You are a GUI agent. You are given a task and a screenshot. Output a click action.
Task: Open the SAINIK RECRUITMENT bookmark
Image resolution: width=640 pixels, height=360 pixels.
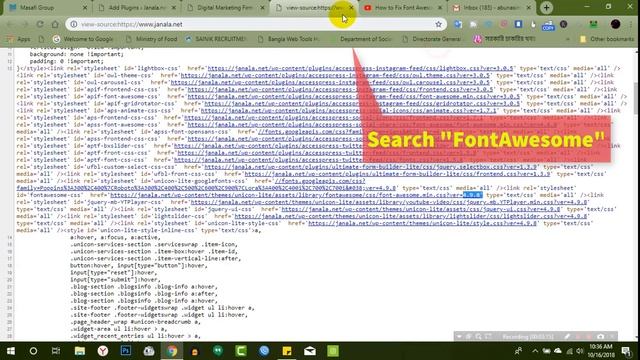coord(216,39)
